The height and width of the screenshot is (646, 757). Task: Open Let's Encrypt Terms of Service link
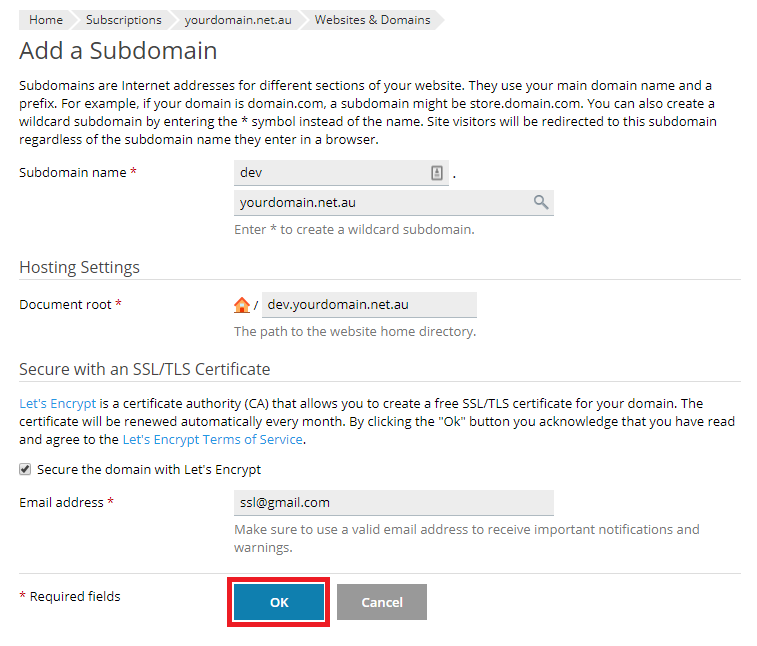[213, 440]
